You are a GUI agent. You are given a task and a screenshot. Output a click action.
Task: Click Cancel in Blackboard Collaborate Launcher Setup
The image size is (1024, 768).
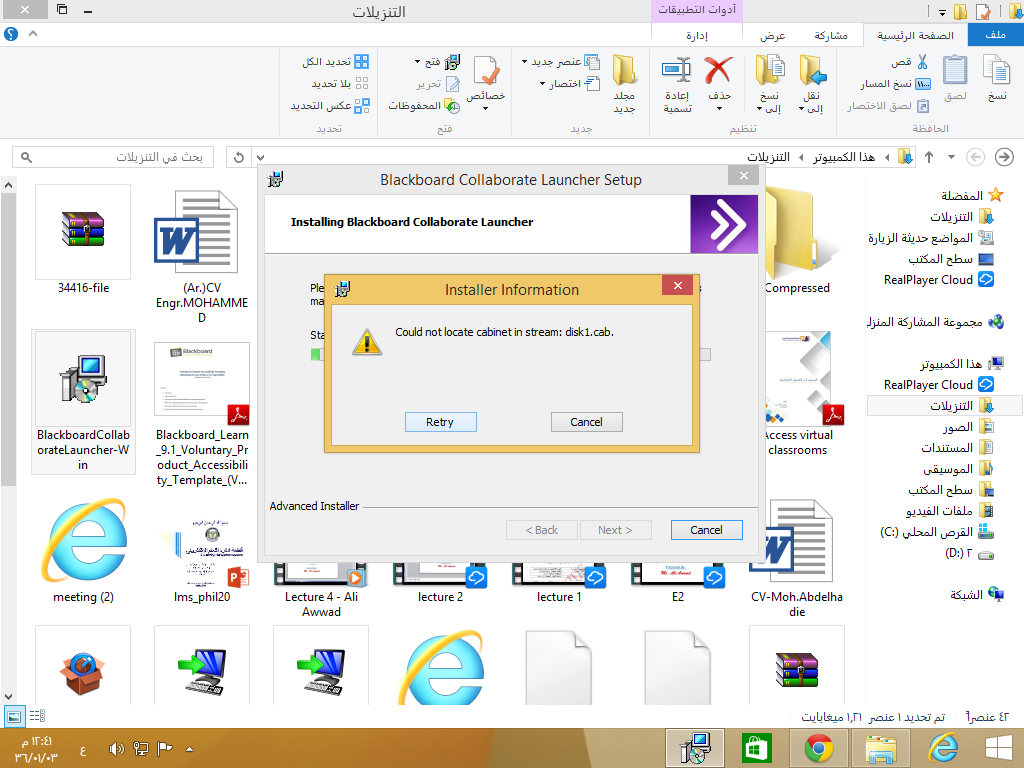pos(706,530)
